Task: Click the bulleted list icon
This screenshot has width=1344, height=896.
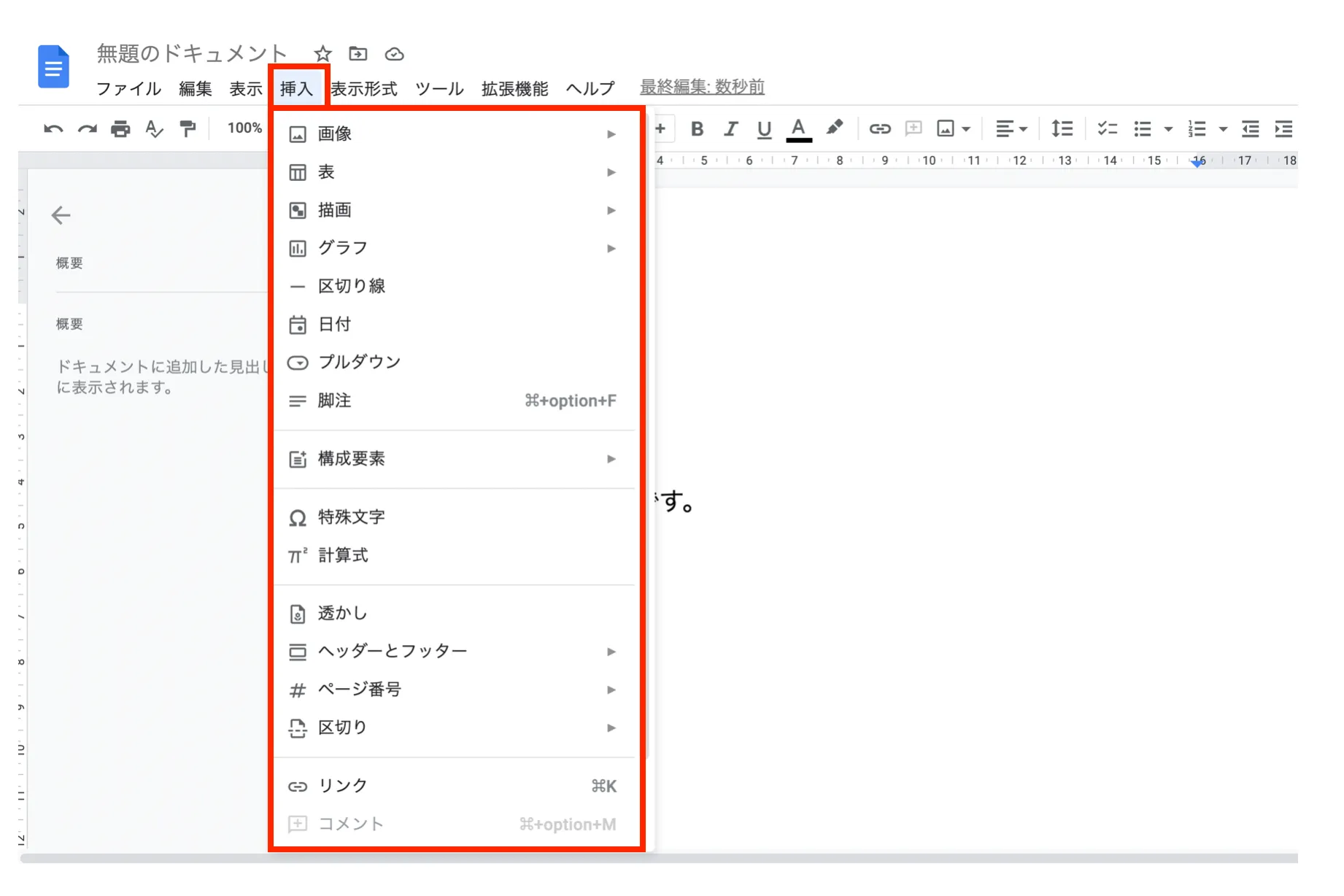Action: coord(1142,129)
